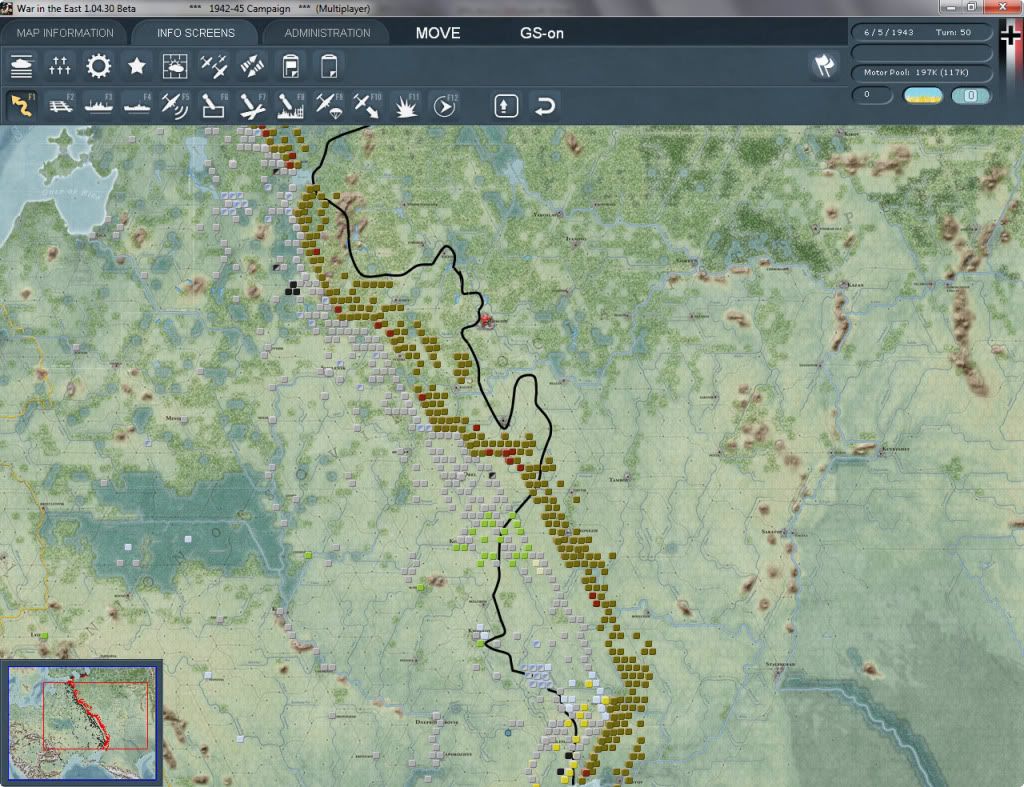Click the light blue zero counter pill

tap(970, 95)
